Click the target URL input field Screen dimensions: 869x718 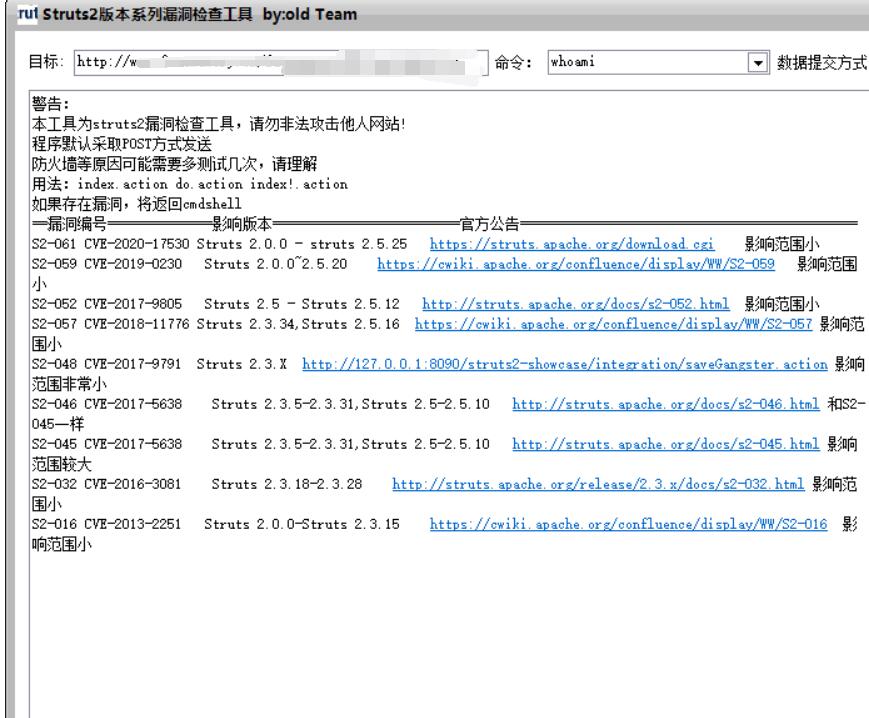tap(281, 63)
